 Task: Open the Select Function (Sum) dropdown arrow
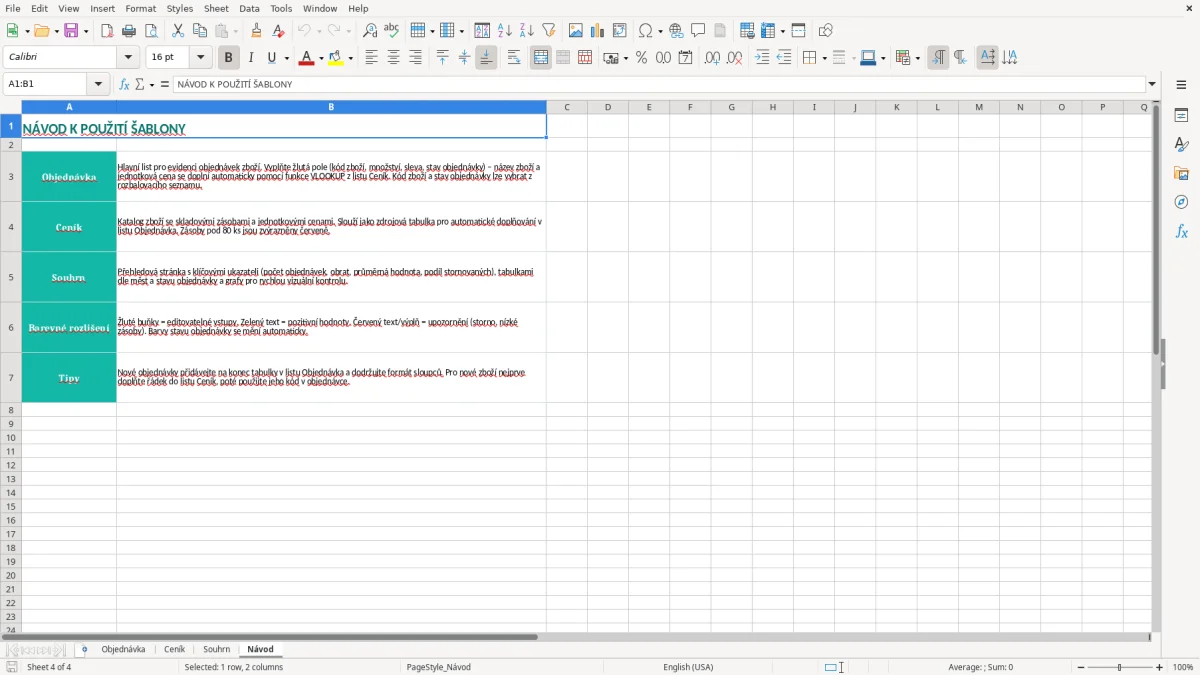coord(152,84)
